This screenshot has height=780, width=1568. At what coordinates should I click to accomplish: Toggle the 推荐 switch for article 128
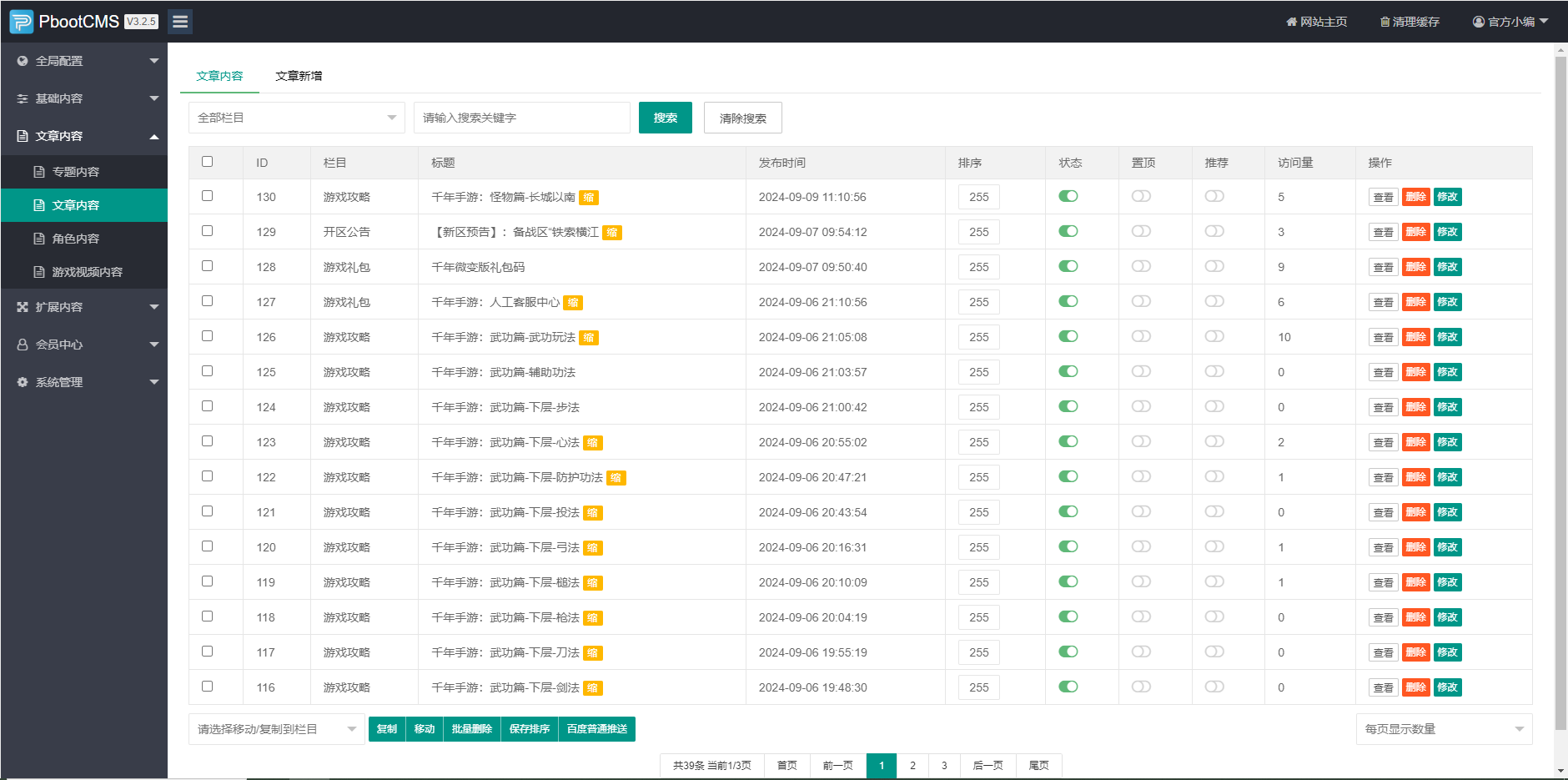tap(1214, 266)
